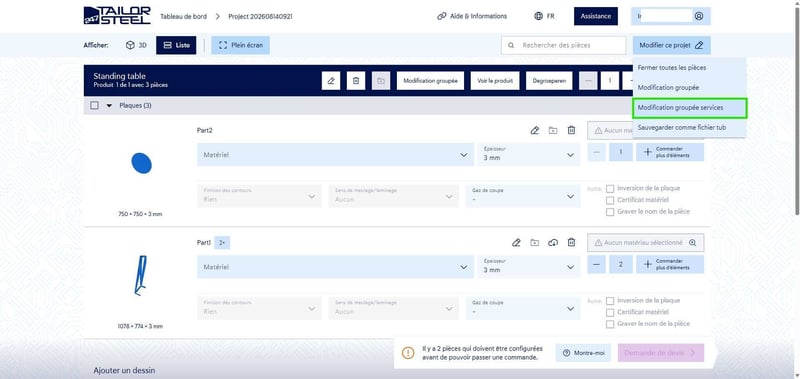The width and height of the screenshot is (800, 379).
Task: Enable Part1 Graver le nom de la pièce
Action: pos(610,324)
